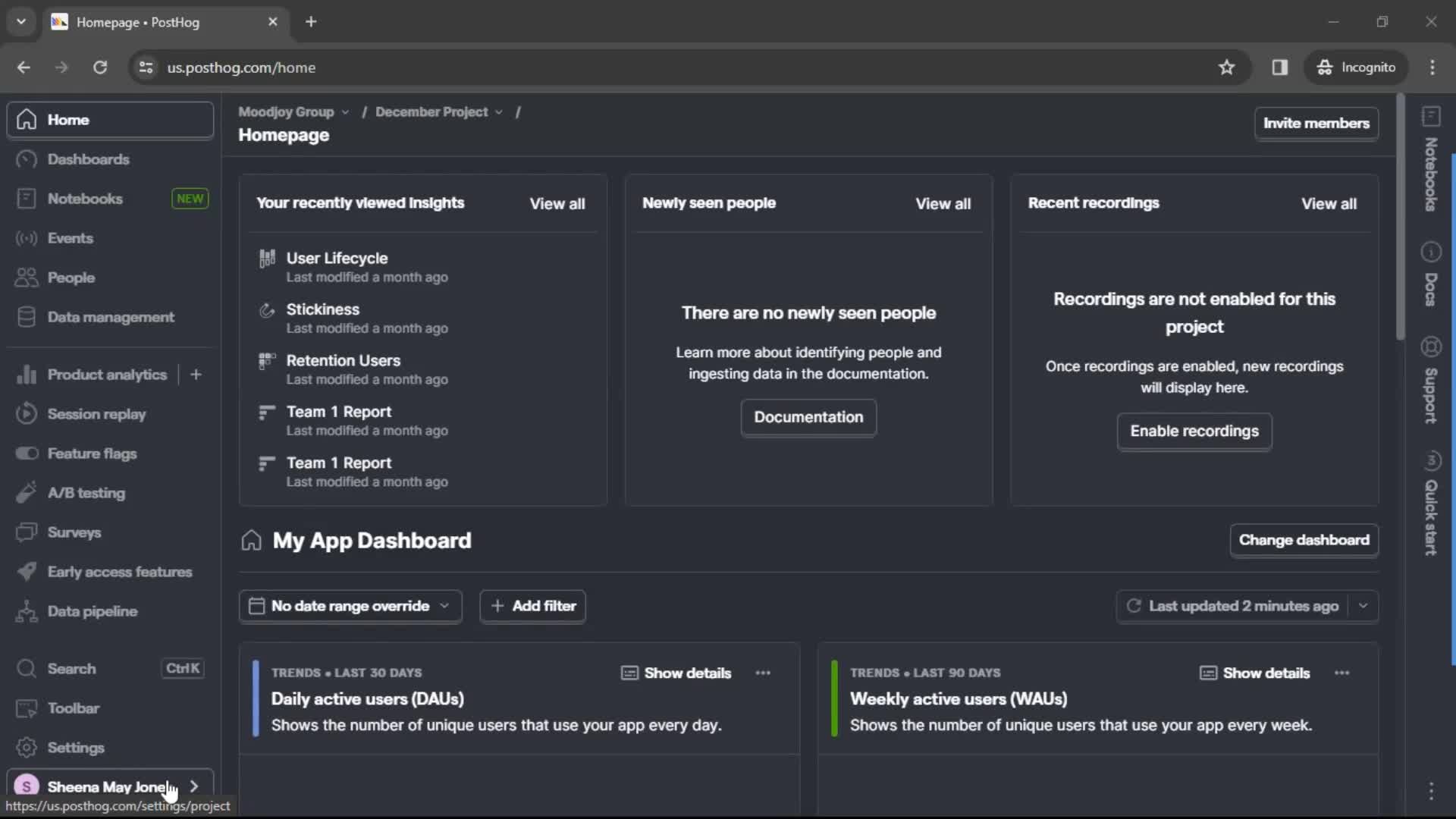Open more options for Daily active users card
1456x819 pixels.
[763, 673]
